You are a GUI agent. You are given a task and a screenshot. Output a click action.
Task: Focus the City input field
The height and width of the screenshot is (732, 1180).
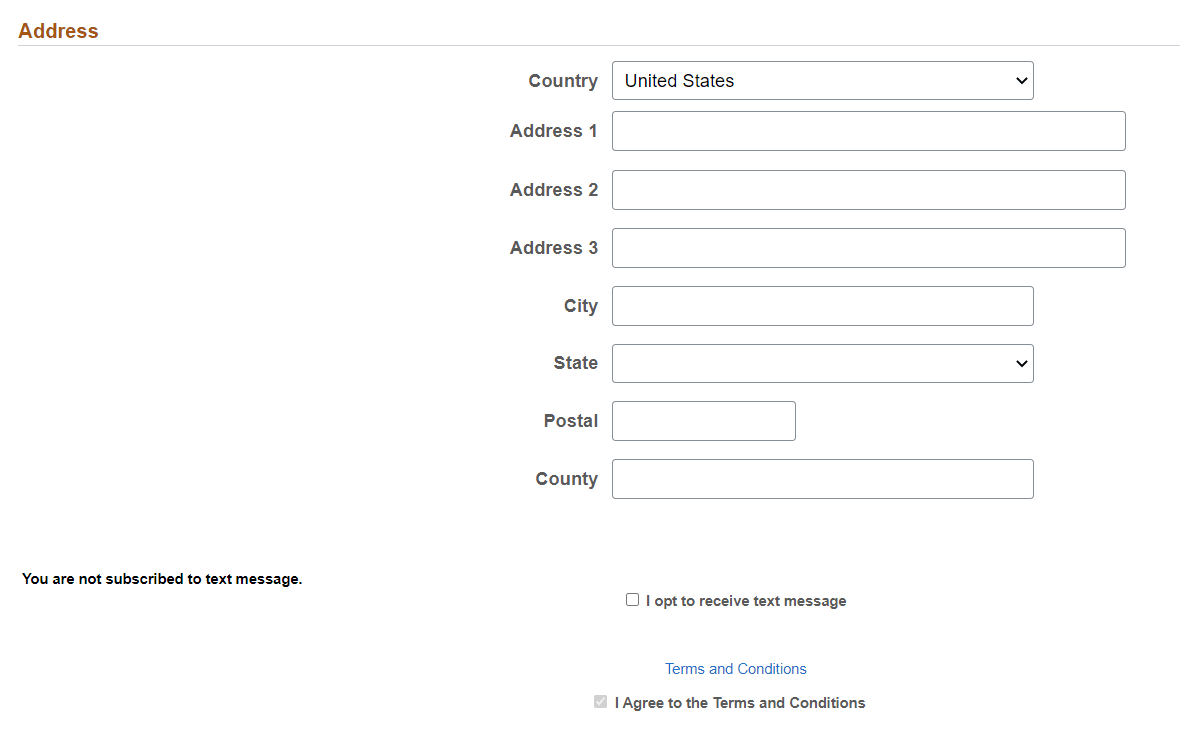tap(822, 305)
